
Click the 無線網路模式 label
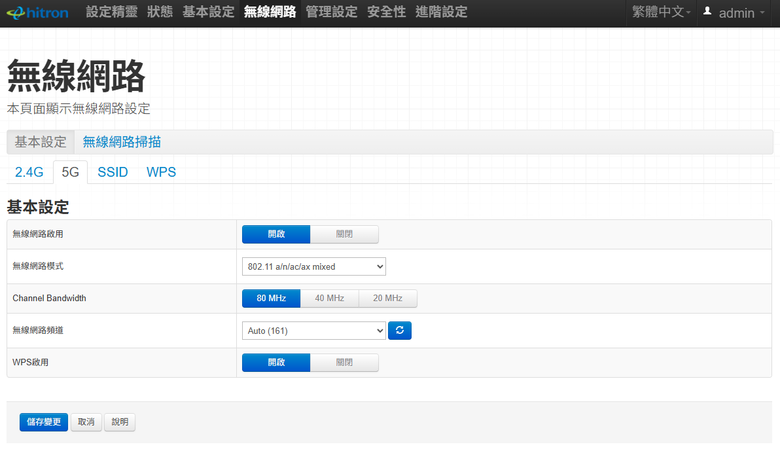pyautogui.click(x=38, y=267)
